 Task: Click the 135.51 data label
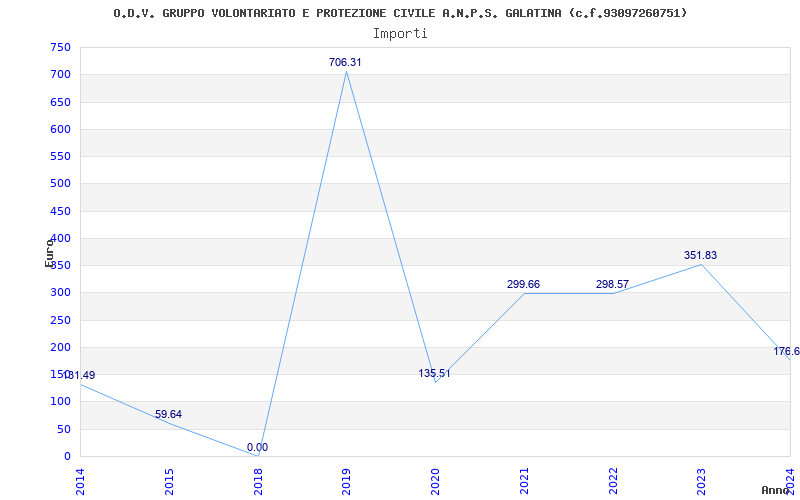[x=434, y=373]
